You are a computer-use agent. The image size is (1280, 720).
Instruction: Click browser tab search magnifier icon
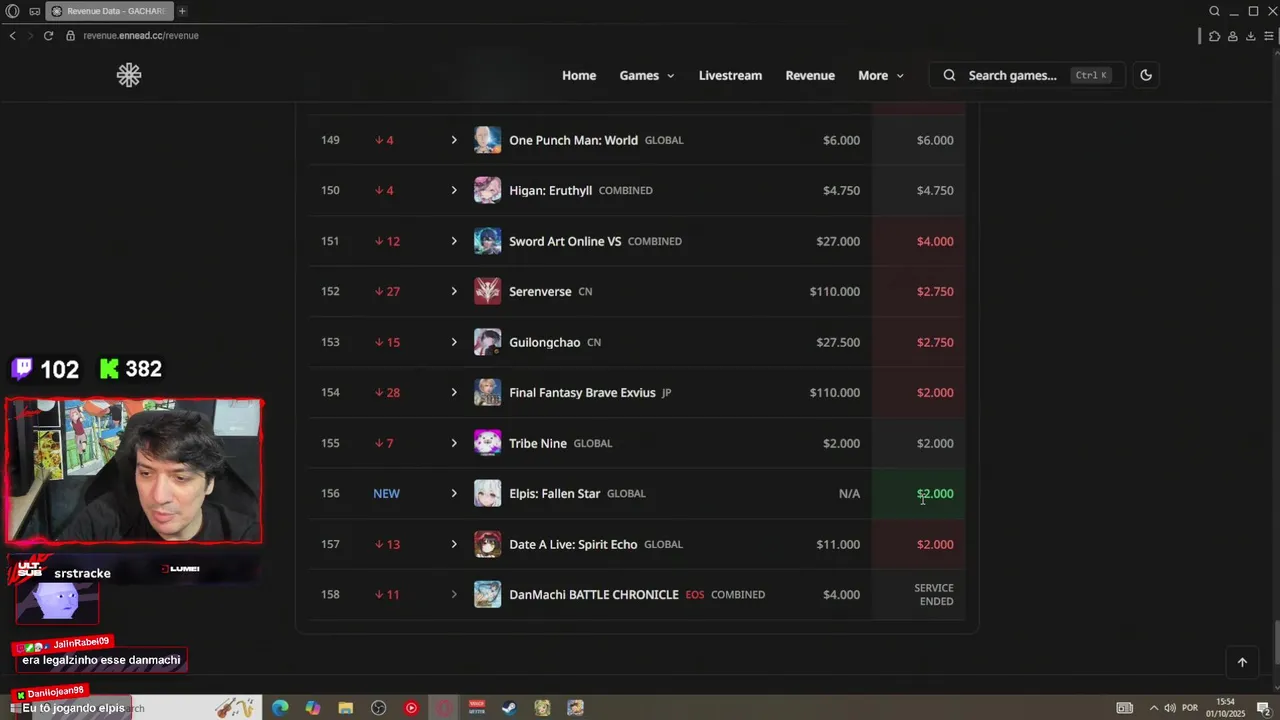pyautogui.click(x=1214, y=11)
